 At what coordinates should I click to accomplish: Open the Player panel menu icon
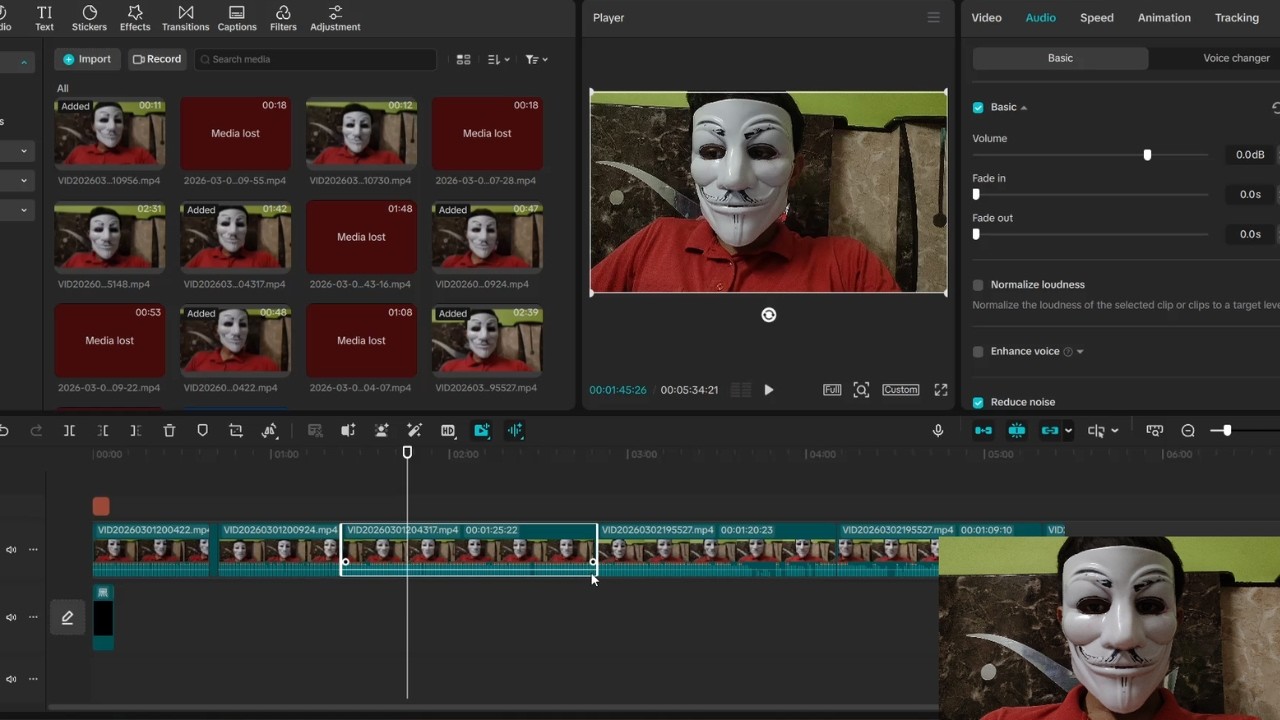[933, 18]
